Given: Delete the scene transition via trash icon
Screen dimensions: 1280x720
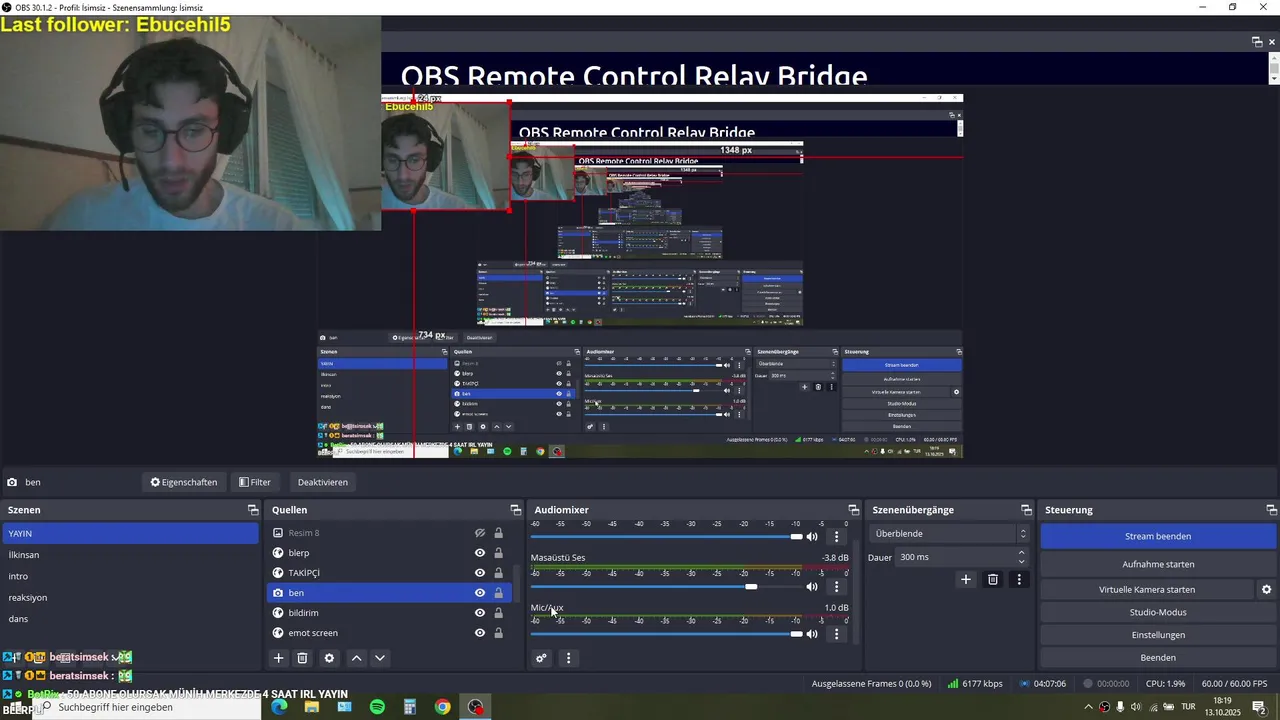Looking at the screenshot, I should 993,579.
